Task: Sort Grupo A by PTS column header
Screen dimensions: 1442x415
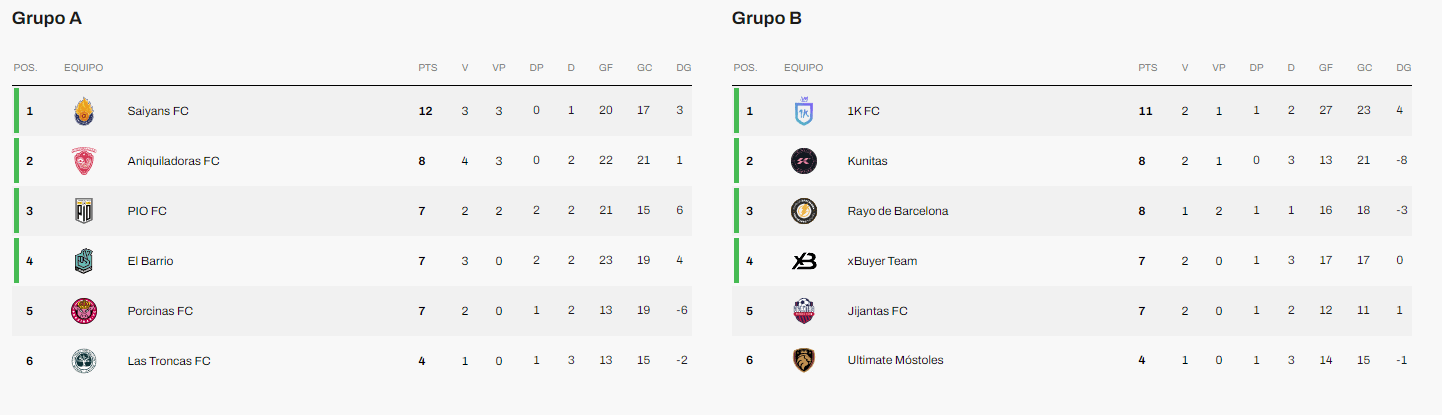Action: tap(428, 68)
